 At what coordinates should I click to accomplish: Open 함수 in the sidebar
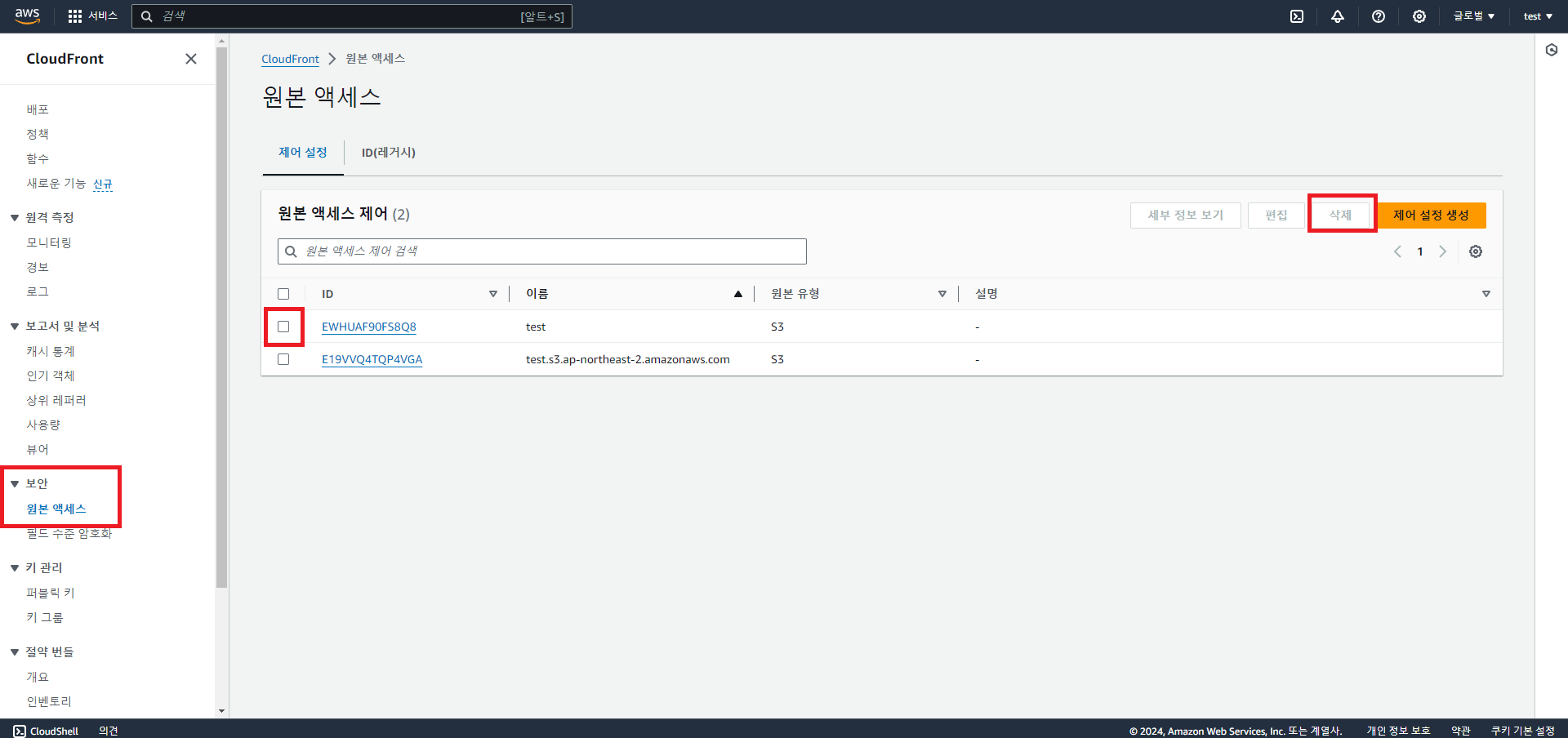(38, 158)
